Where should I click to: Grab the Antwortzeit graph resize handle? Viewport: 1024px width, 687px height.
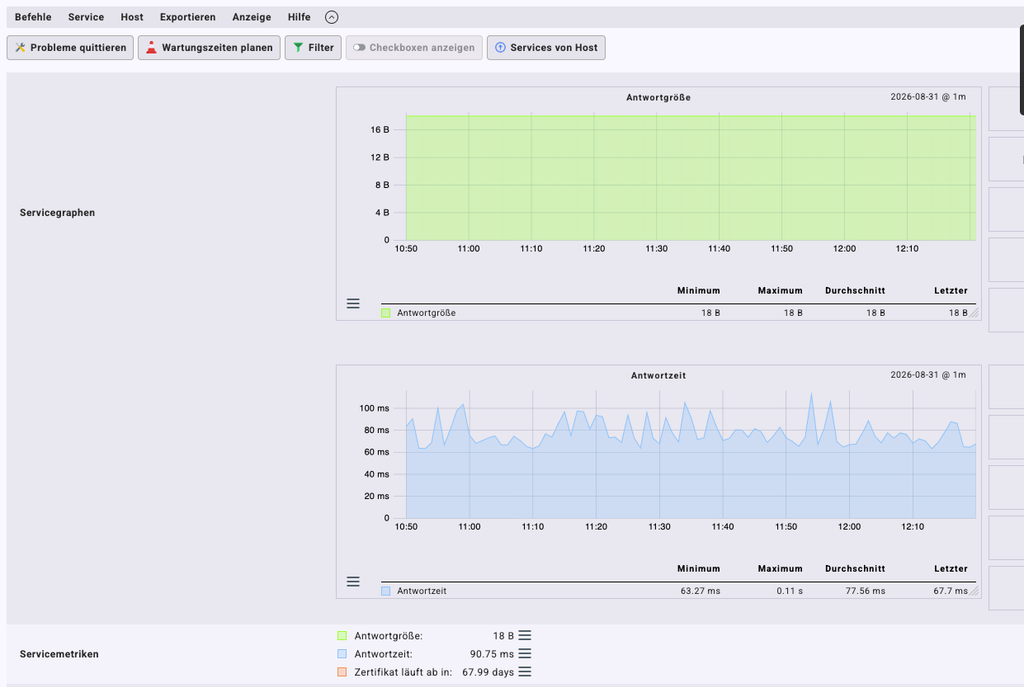[974, 592]
